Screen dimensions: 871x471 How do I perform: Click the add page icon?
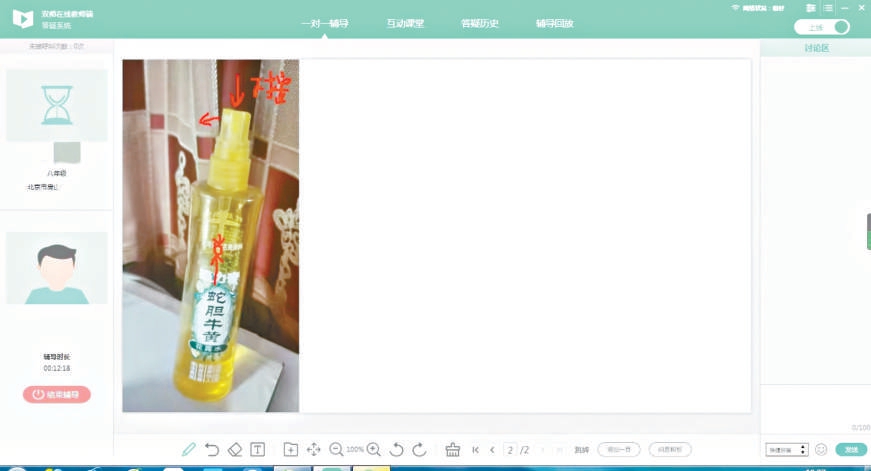tap(290, 450)
